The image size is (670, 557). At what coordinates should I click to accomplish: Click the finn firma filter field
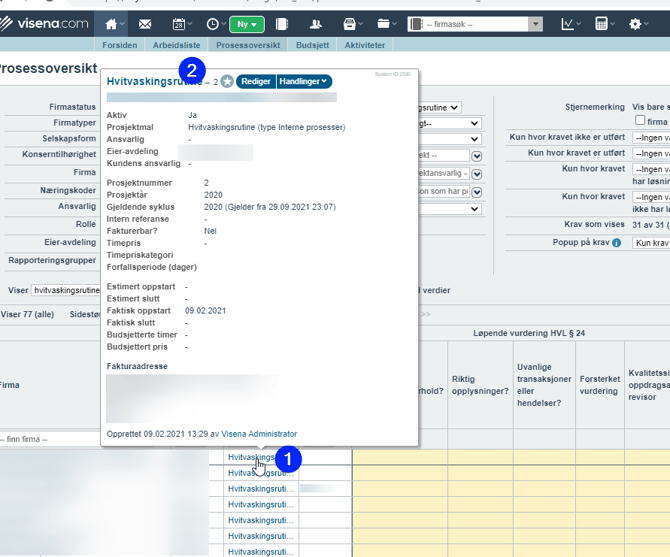click(50, 440)
